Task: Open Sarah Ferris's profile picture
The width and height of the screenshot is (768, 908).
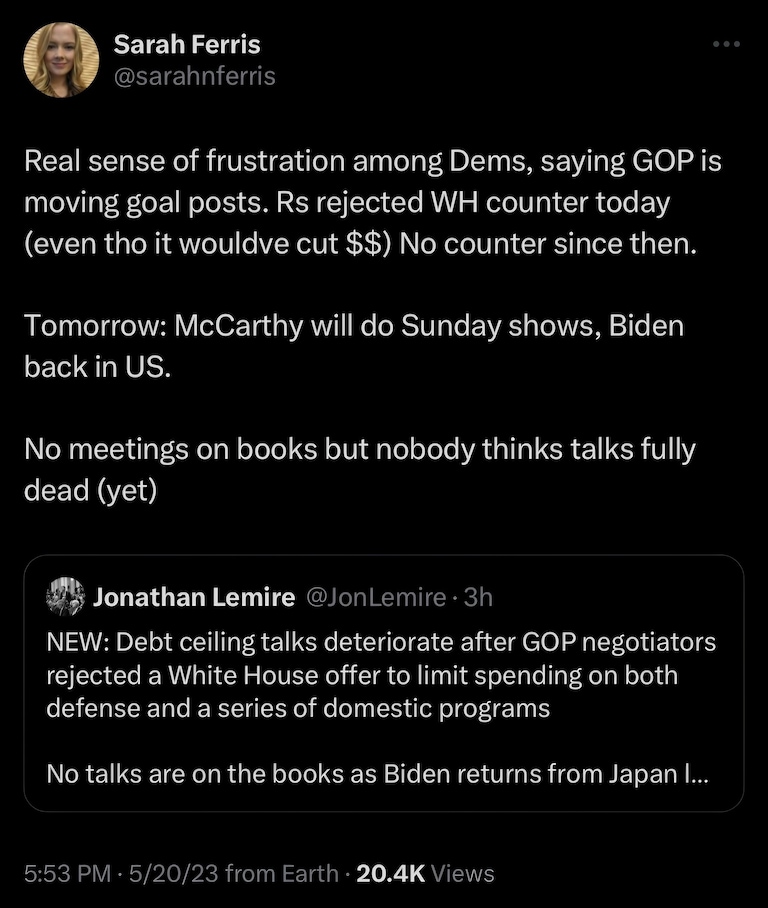Action: pyautogui.click(x=61, y=60)
